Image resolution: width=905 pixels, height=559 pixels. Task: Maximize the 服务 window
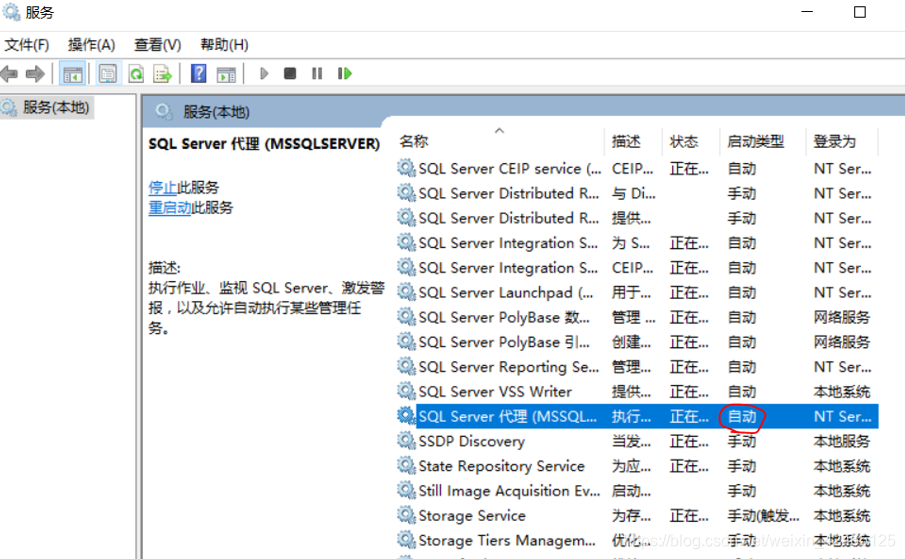pos(859,12)
